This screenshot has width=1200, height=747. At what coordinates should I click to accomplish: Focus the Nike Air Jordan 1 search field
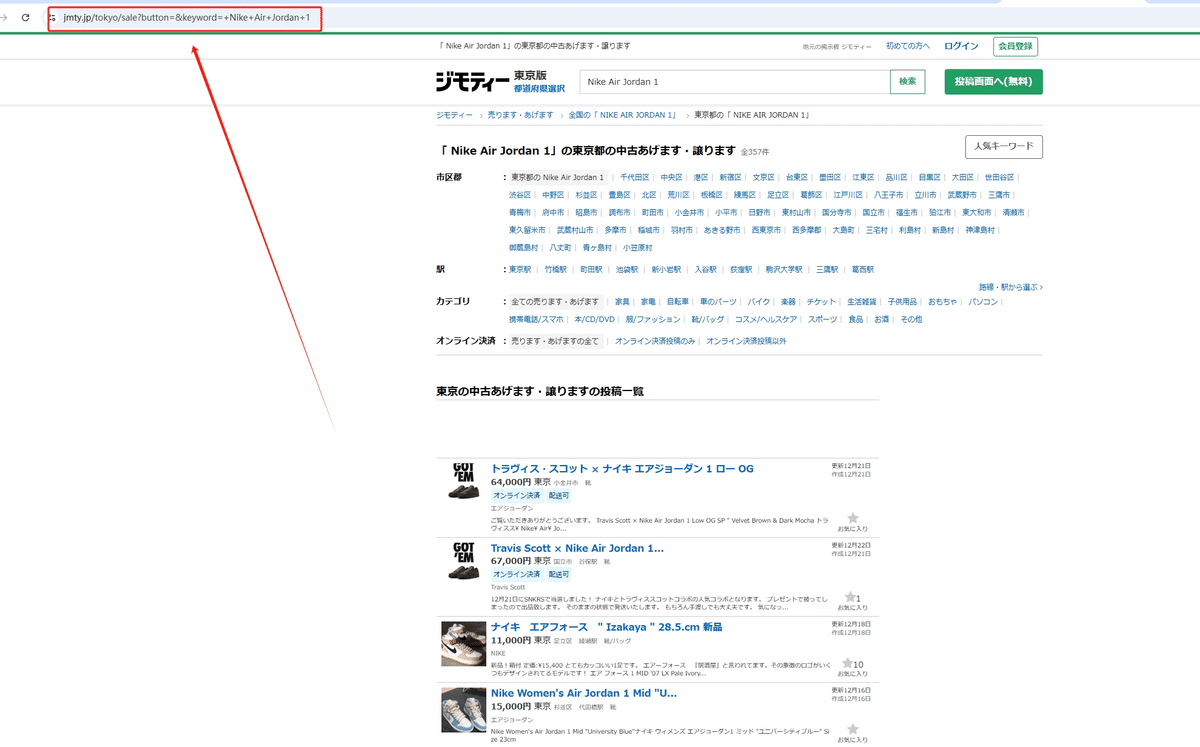[x=735, y=82]
